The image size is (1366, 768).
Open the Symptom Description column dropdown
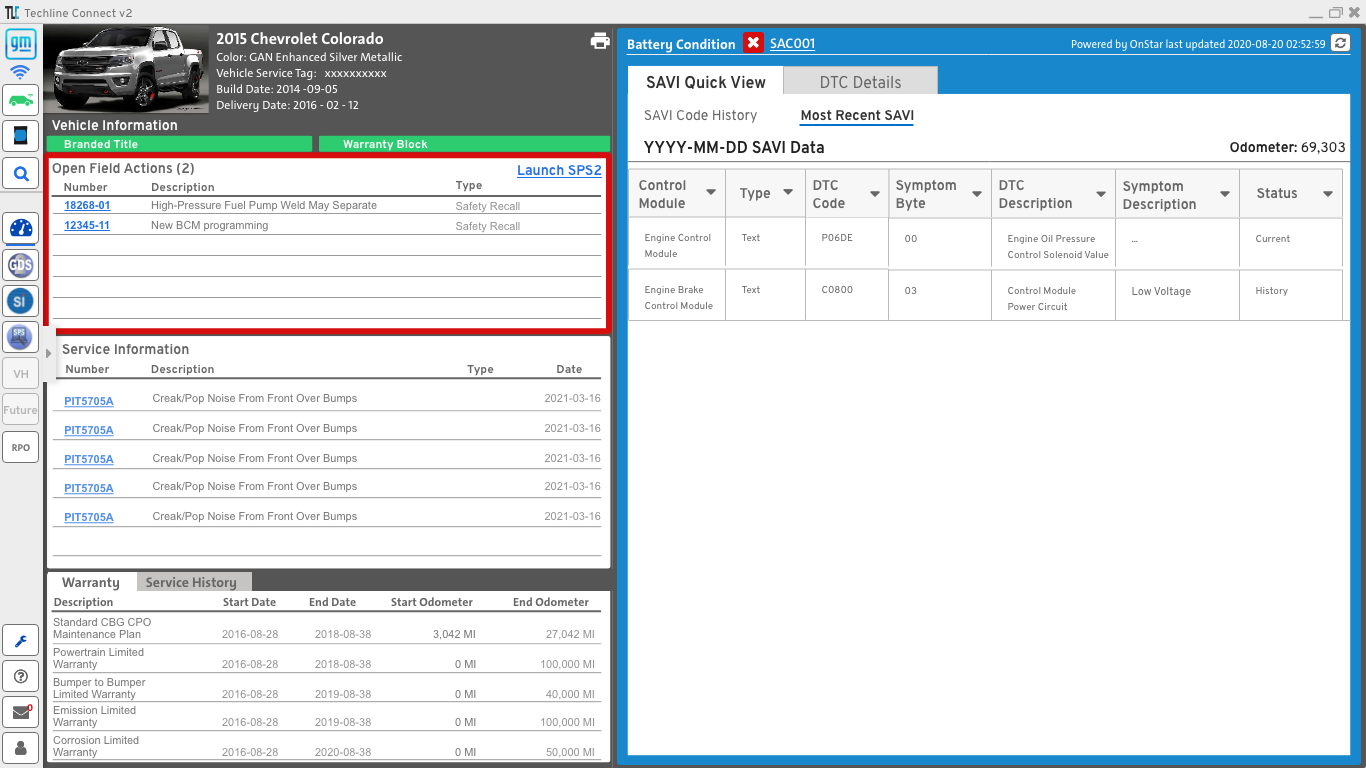tap(1225, 194)
